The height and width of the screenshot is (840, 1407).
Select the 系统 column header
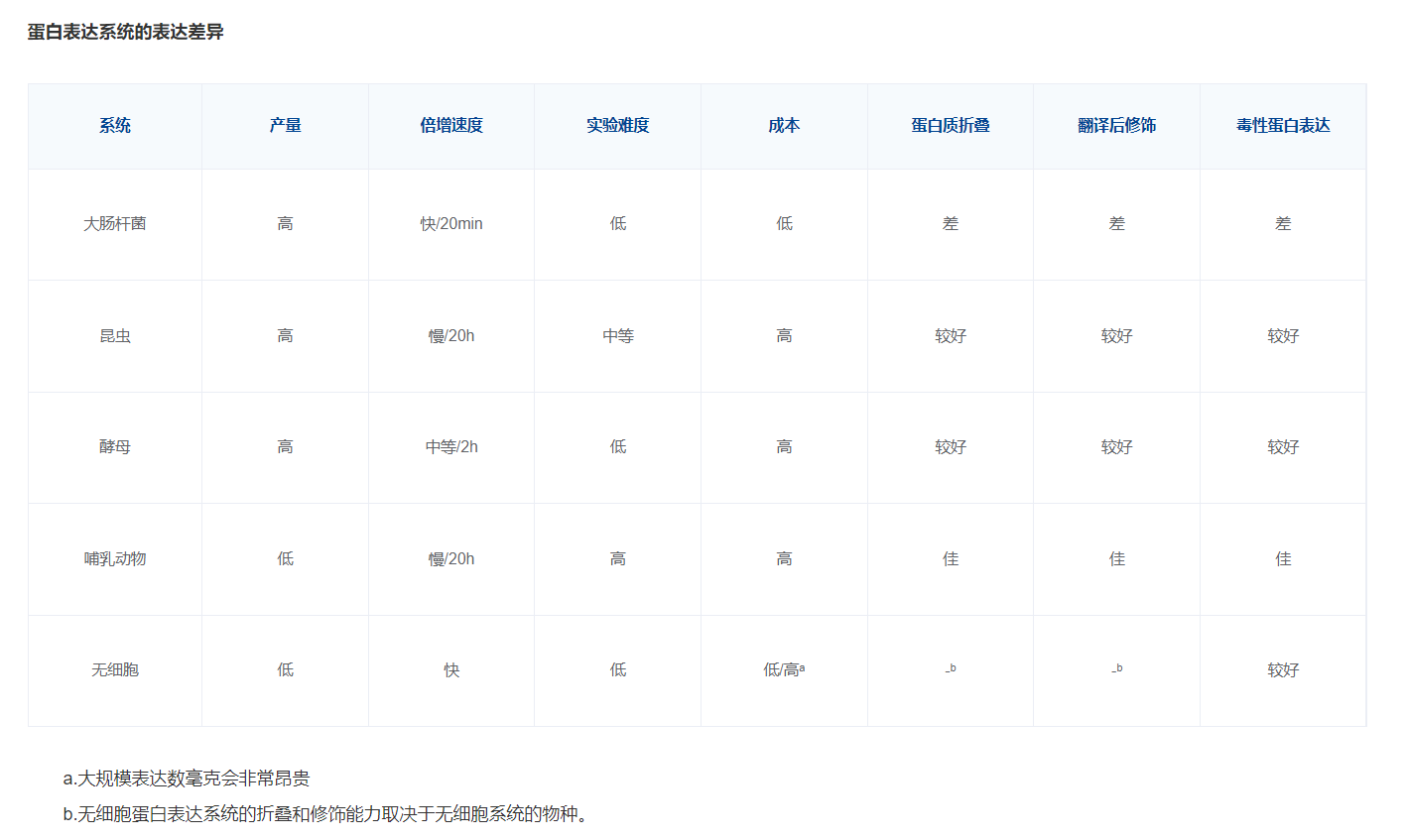pos(115,125)
